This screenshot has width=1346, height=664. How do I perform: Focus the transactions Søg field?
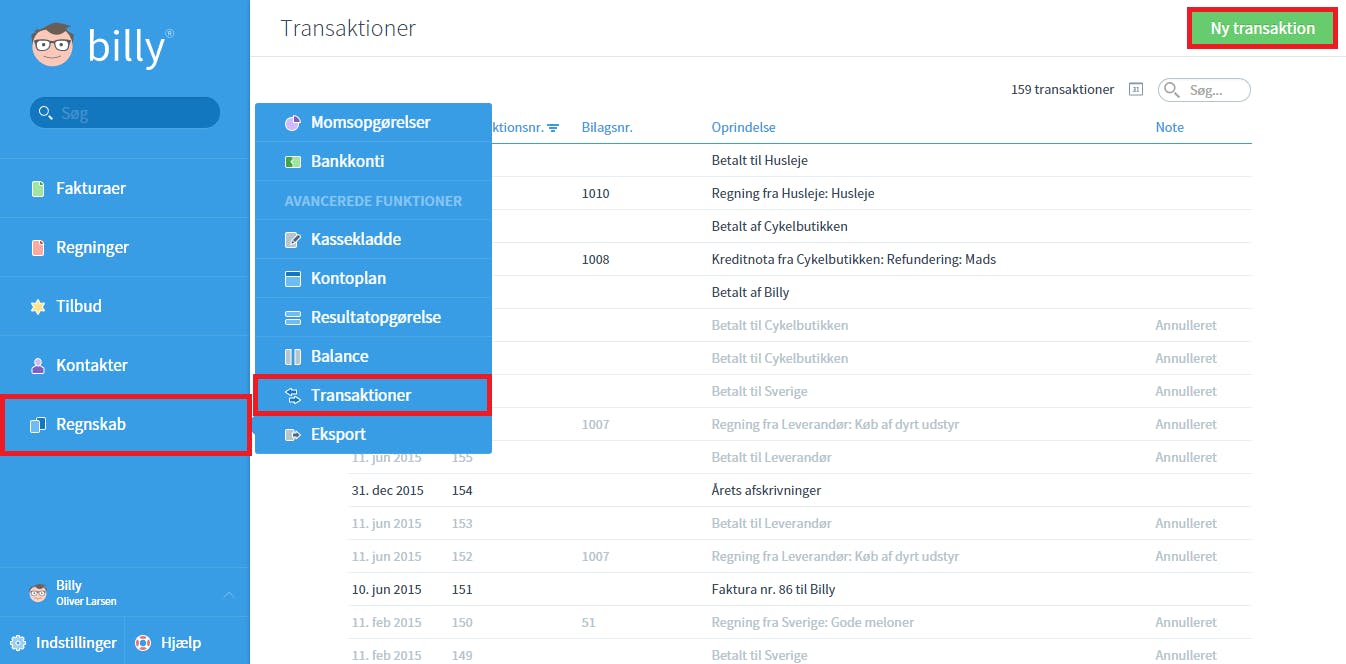click(1204, 90)
